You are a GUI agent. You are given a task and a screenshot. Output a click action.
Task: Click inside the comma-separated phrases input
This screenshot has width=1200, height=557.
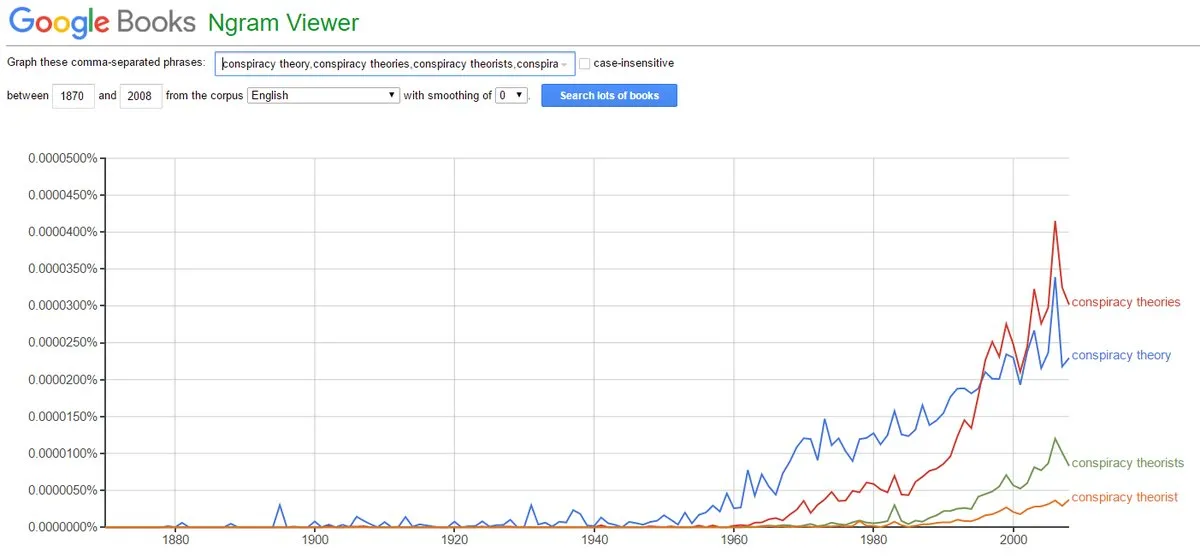[x=395, y=64]
